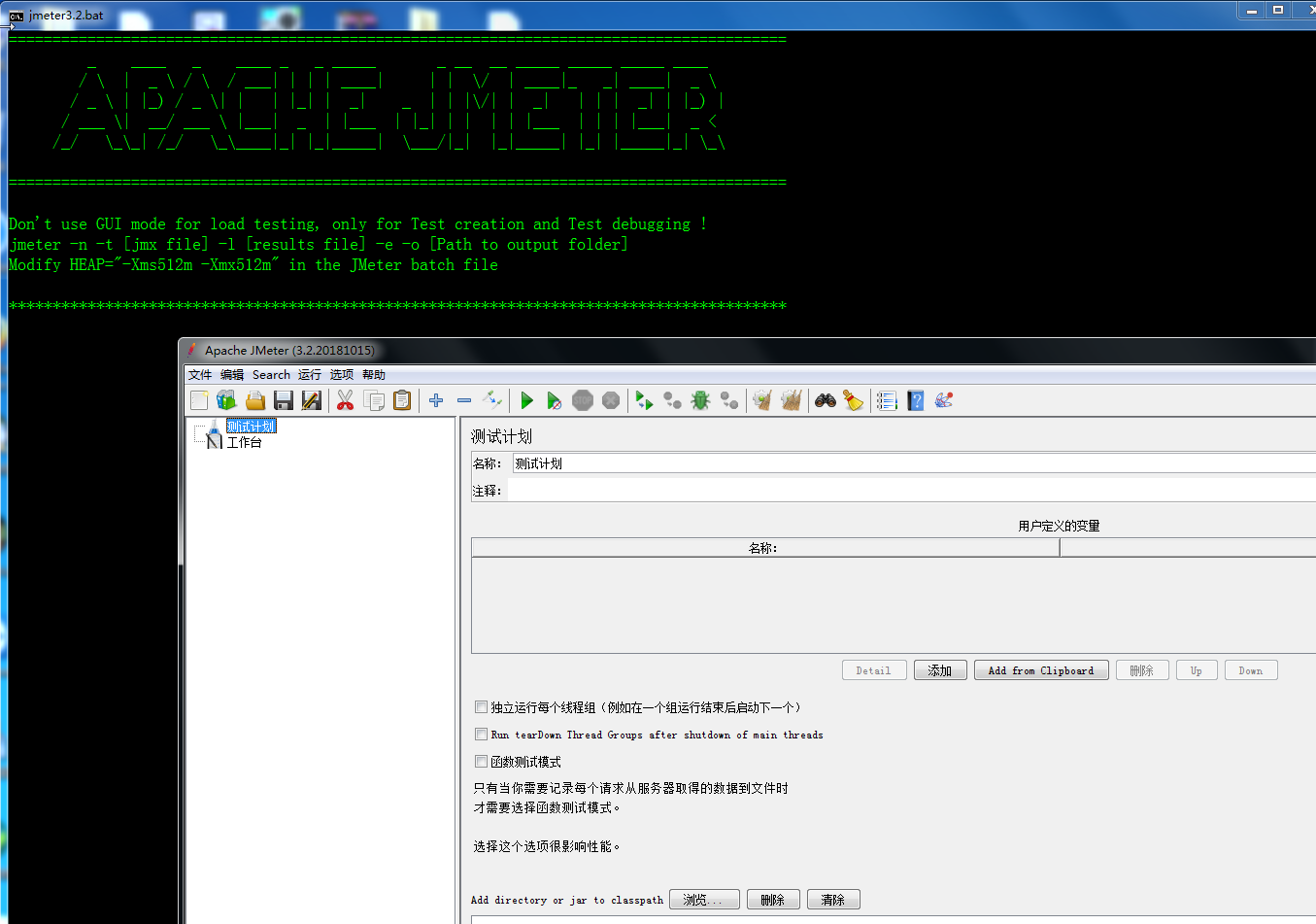This screenshot has height=924, width=1316.
Task: Click the Up button
Action: (x=1197, y=670)
